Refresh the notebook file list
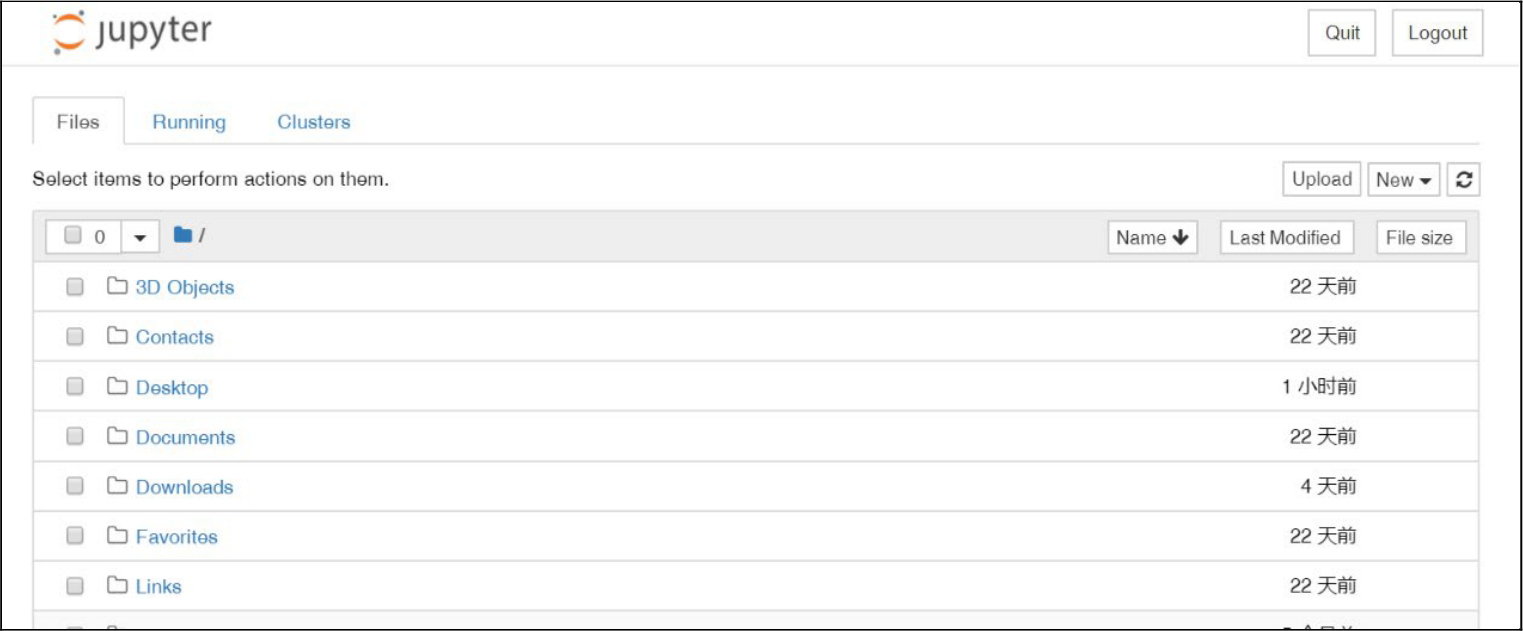 [1464, 180]
